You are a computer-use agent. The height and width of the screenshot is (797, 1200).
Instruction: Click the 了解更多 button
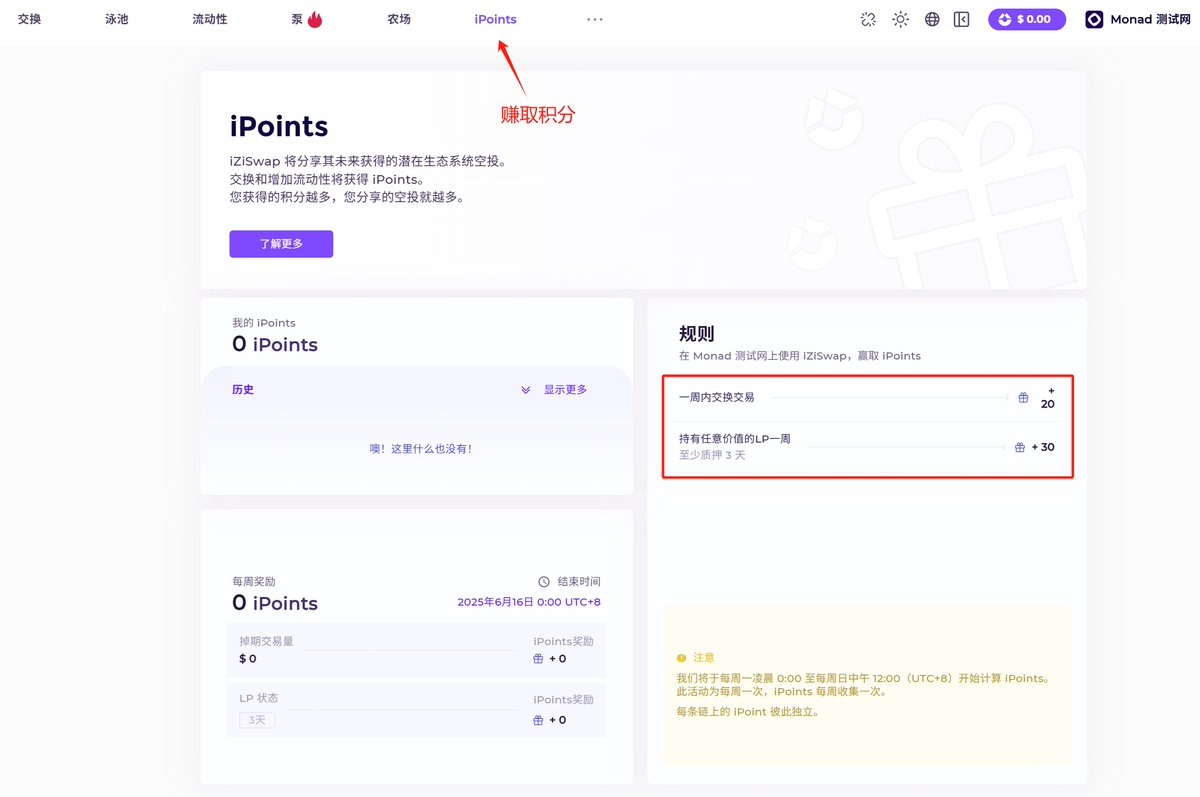281,244
